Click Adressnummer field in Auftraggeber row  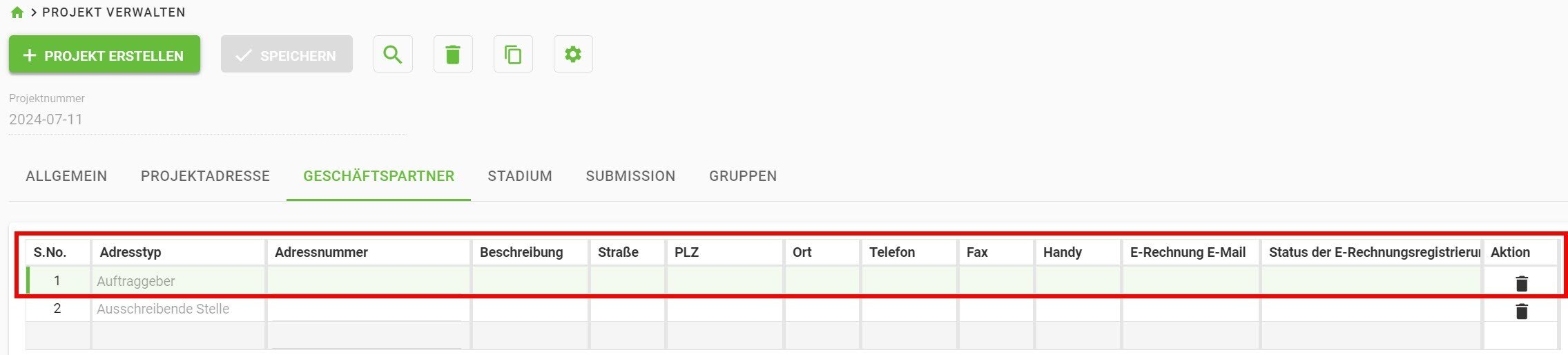[x=367, y=281]
